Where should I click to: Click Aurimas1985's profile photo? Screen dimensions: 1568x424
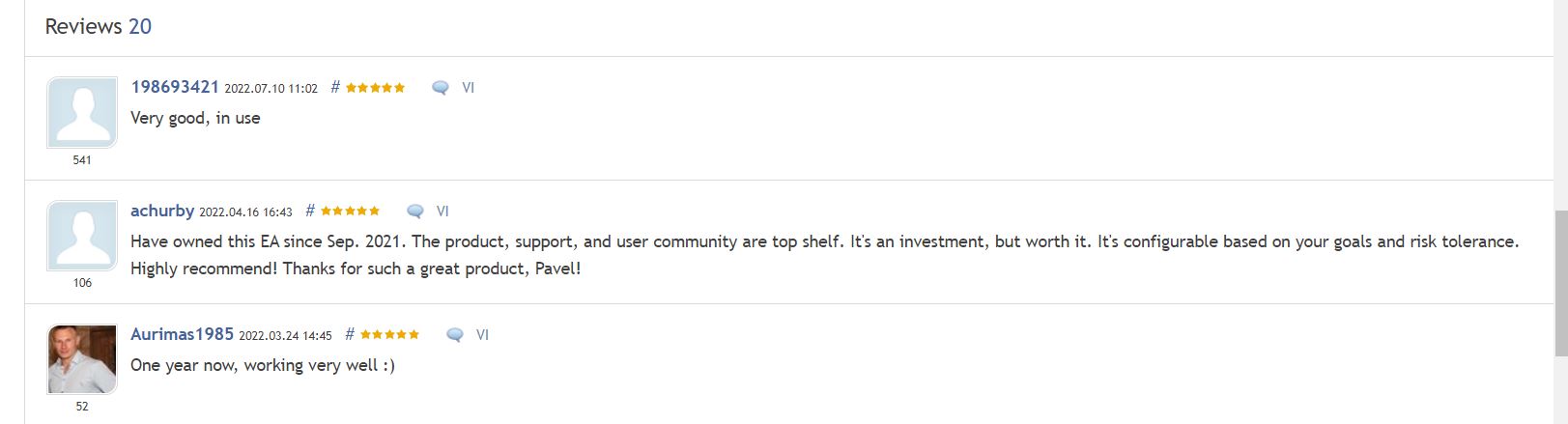point(82,359)
